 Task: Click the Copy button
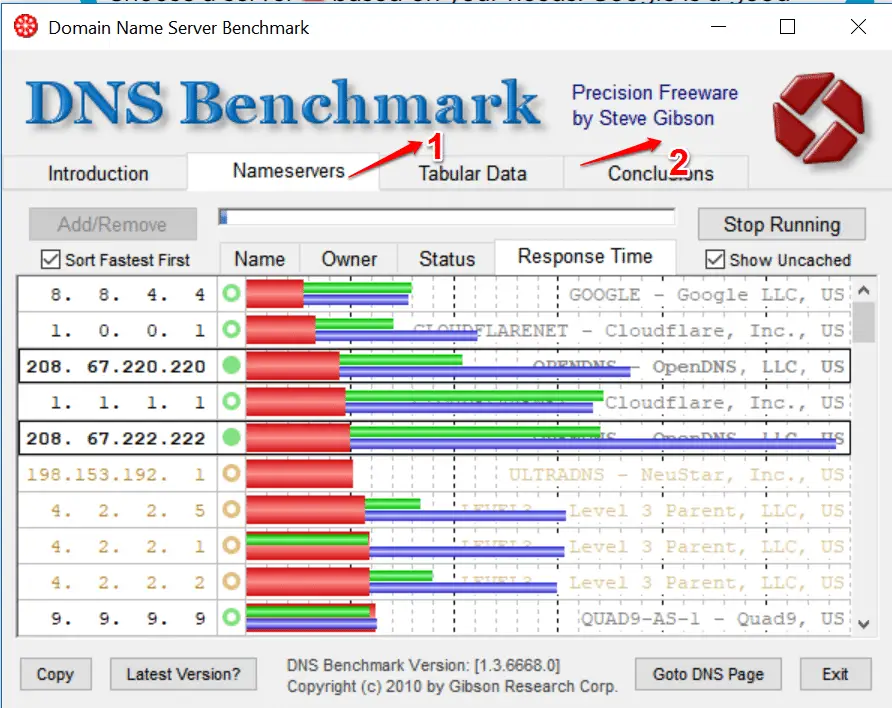[56, 674]
